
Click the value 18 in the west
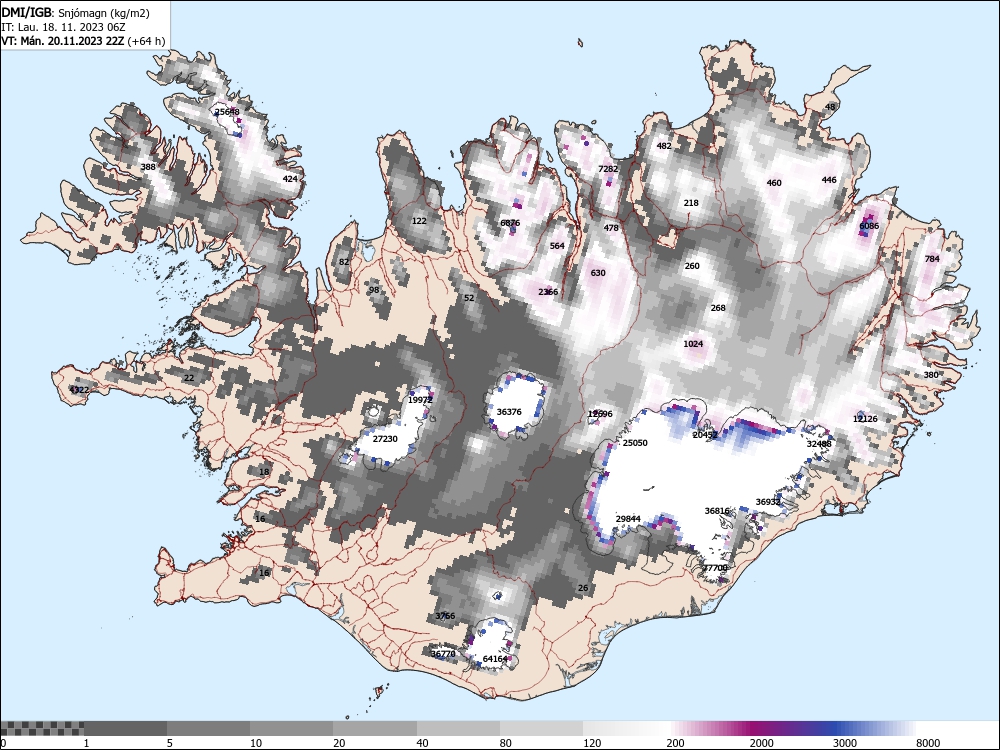click(264, 472)
